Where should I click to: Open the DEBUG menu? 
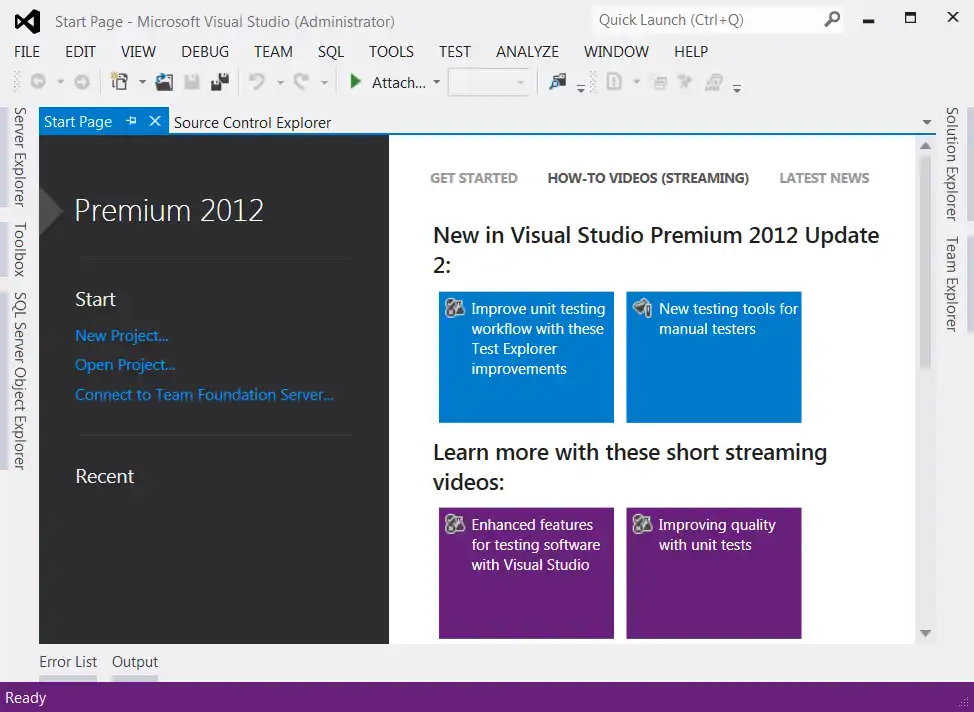tap(205, 52)
